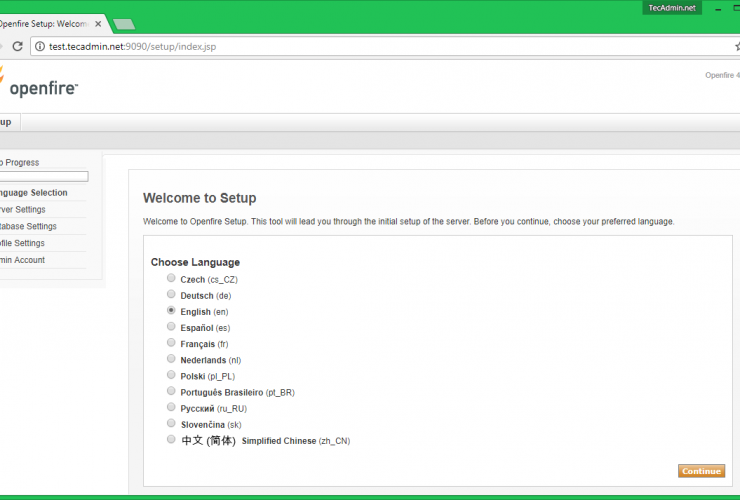This screenshot has width=740, height=500.
Task: Choose Deutsch (de) radio button
Action: (x=171, y=295)
